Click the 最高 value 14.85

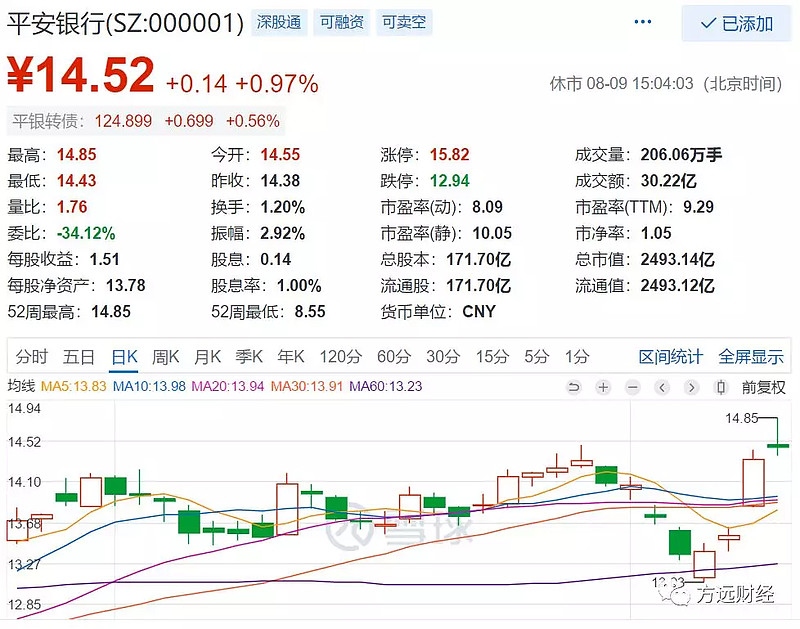[77, 155]
